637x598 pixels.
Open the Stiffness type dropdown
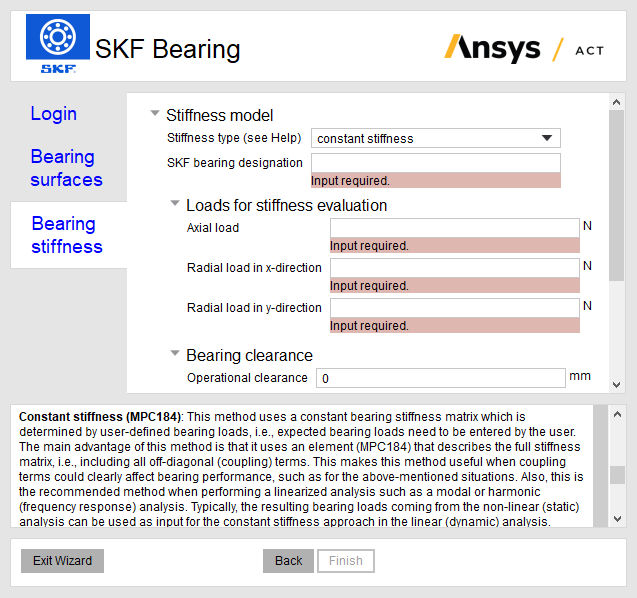436,139
